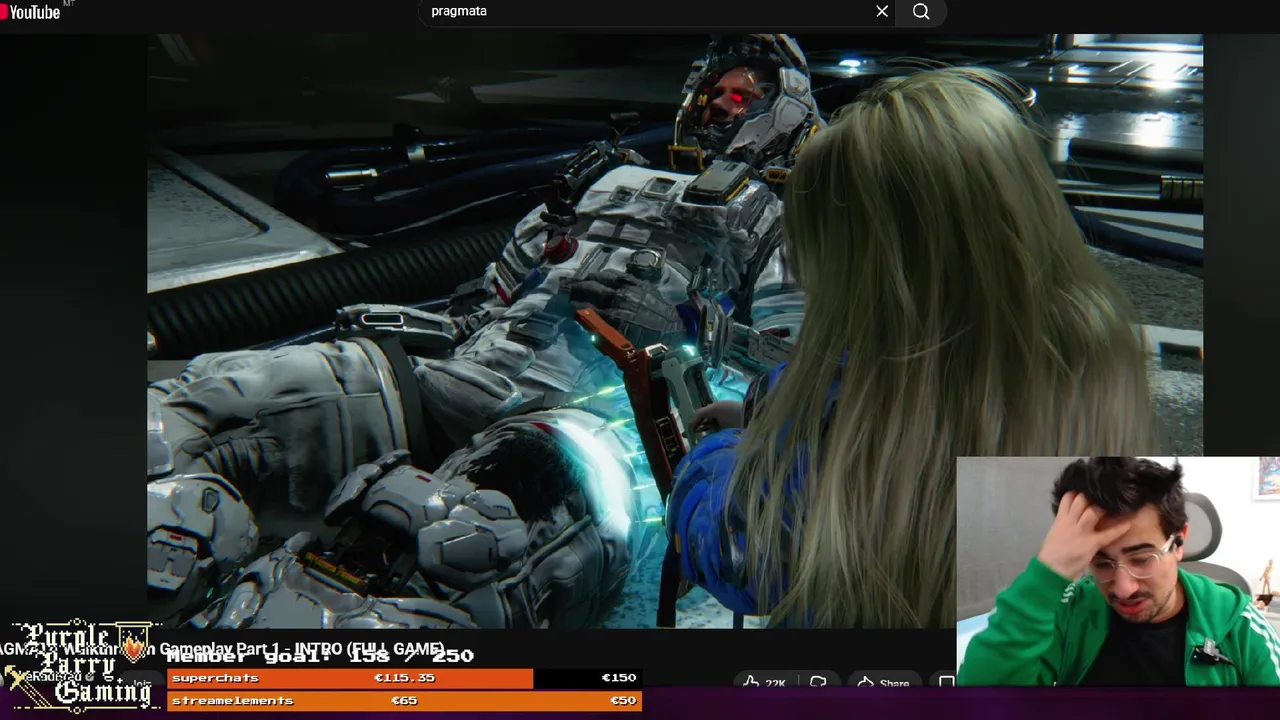Screen dimensions: 1280x720
Task: Click the Member goal text
Action: 320,656
